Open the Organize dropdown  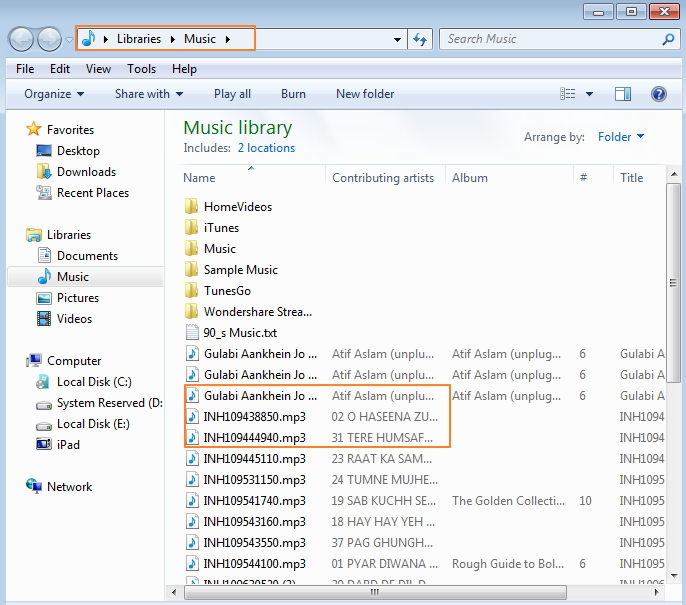pos(54,94)
